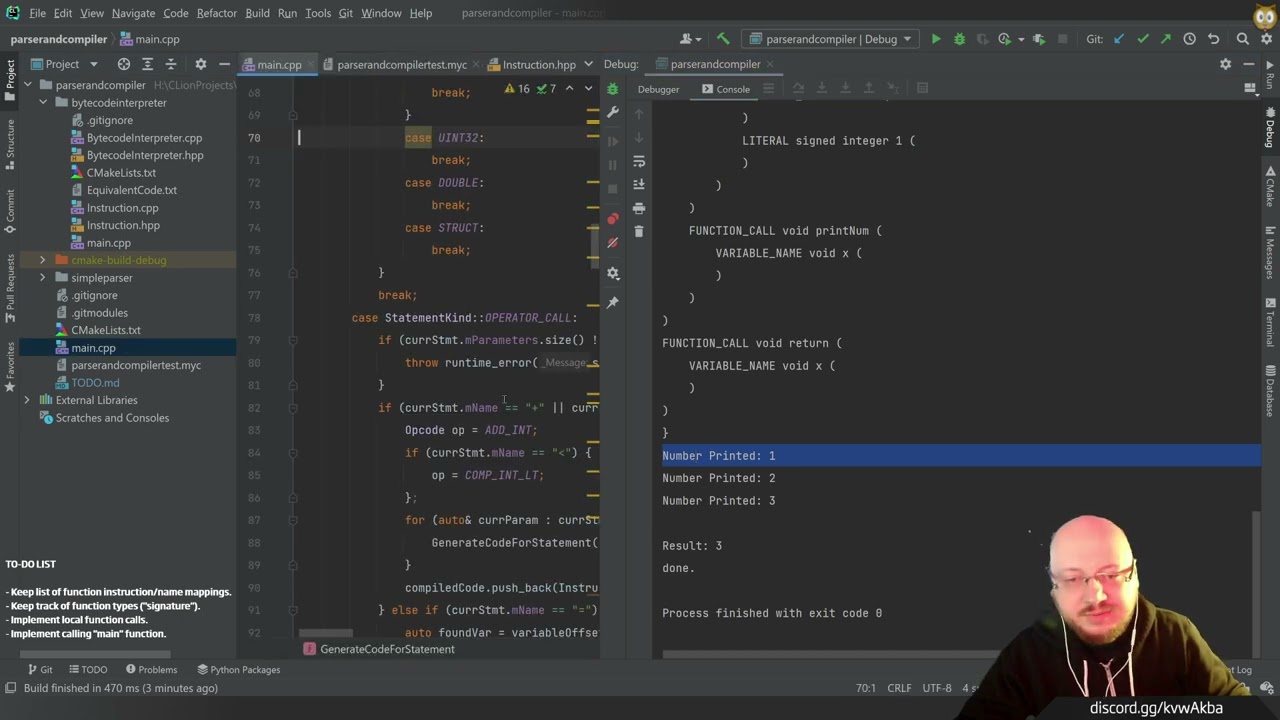This screenshot has width=1280, height=720.
Task: Start debugging with the bug icon in toolbar
Action: coord(960,39)
